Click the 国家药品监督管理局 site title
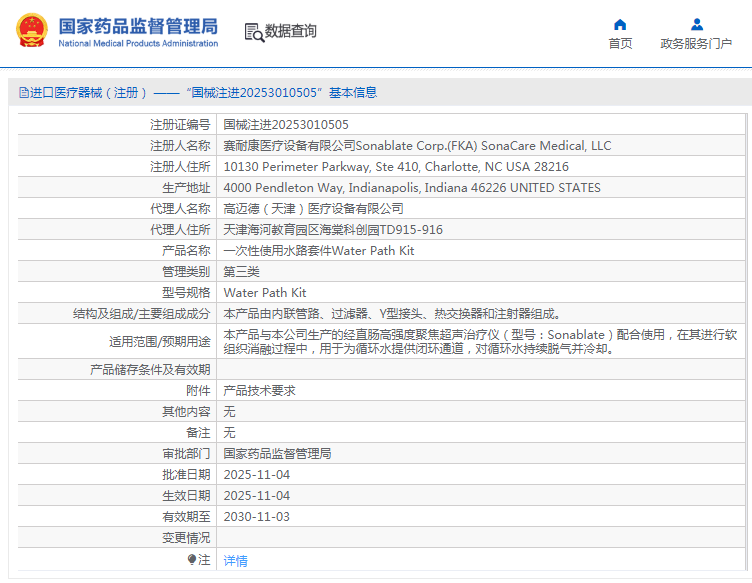Viewport: 752px width, 583px height. 137,26
